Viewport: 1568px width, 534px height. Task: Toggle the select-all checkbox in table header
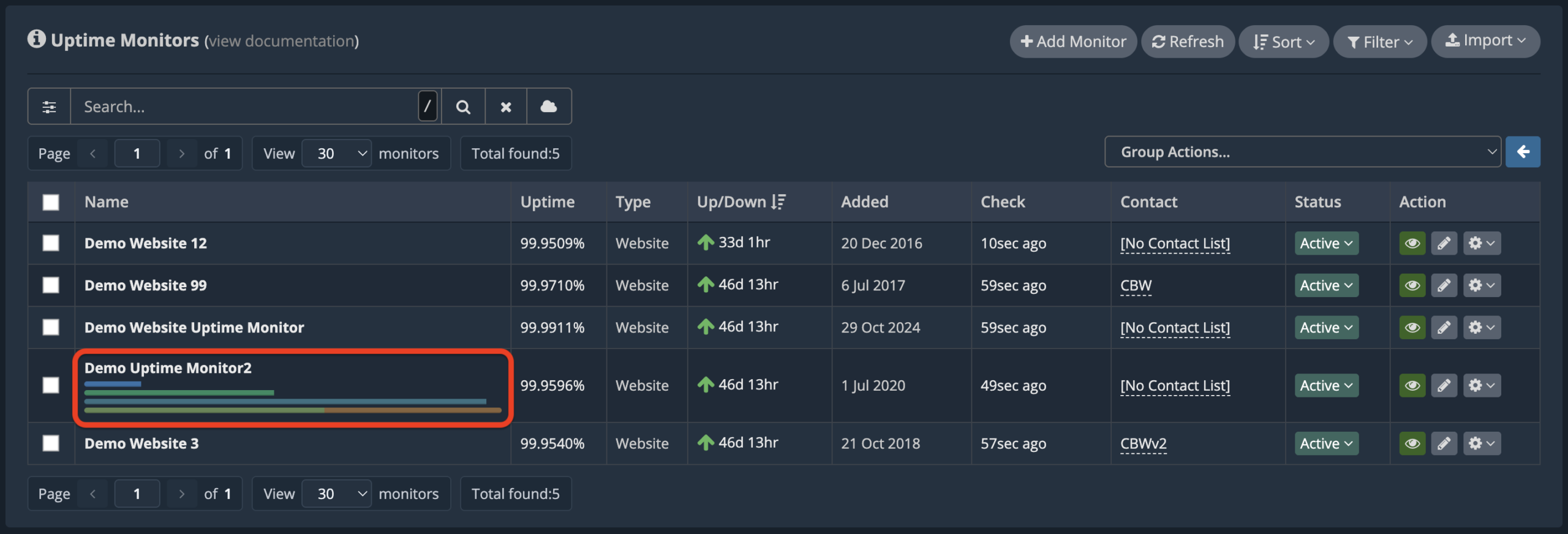point(51,202)
